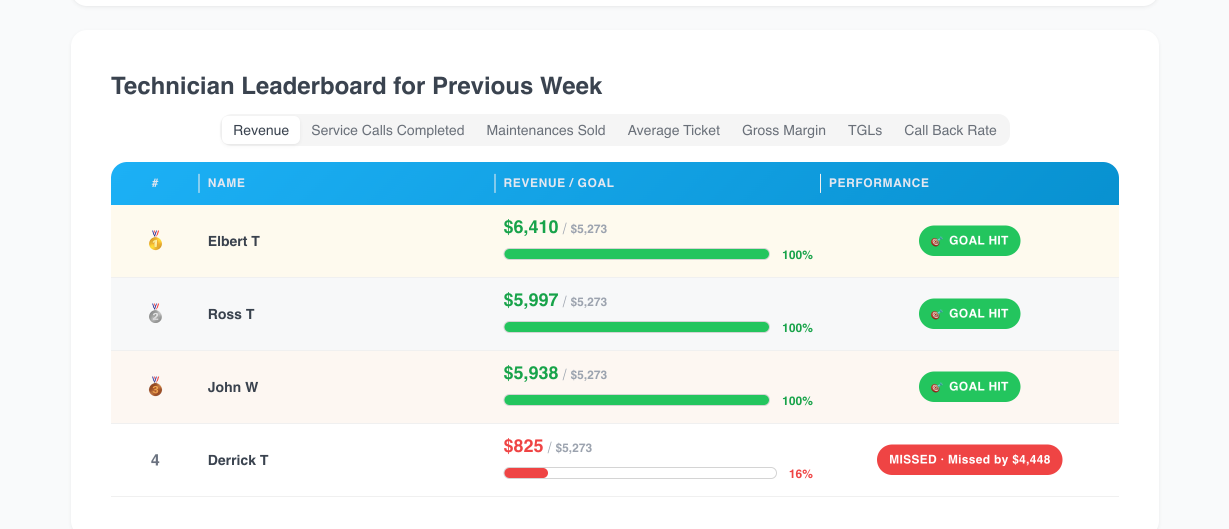Image resolution: width=1229 pixels, height=529 pixels.
Task: Click rank number 4 beside Derrick T
Action: tap(155, 460)
